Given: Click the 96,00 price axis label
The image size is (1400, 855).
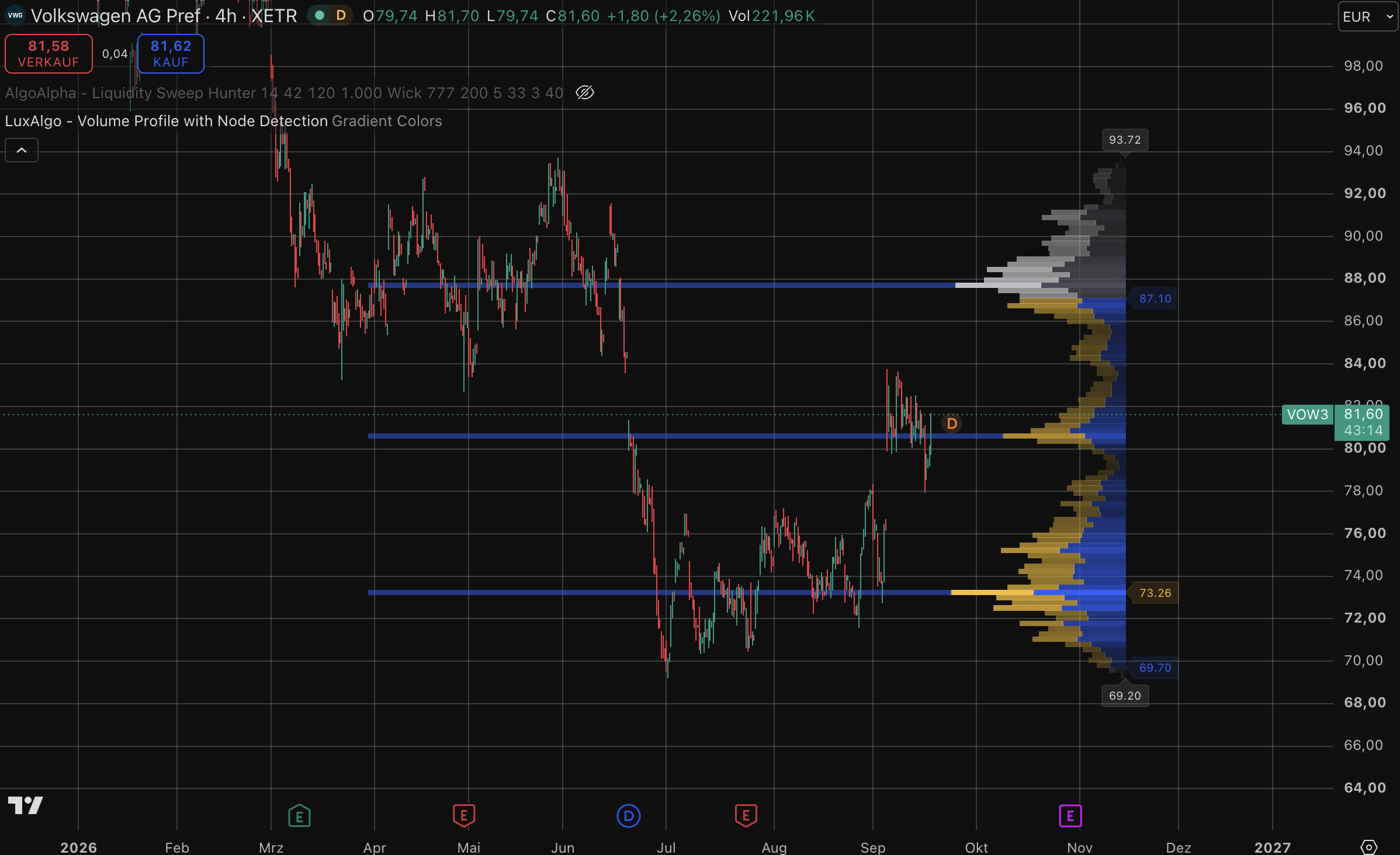Looking at the screenshot, I should (x=1364, y=108).
